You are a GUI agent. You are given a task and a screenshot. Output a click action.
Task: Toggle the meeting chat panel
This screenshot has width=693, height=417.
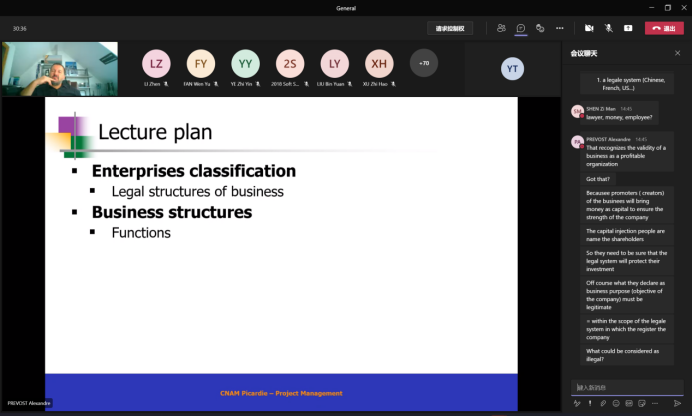point(521,28)
